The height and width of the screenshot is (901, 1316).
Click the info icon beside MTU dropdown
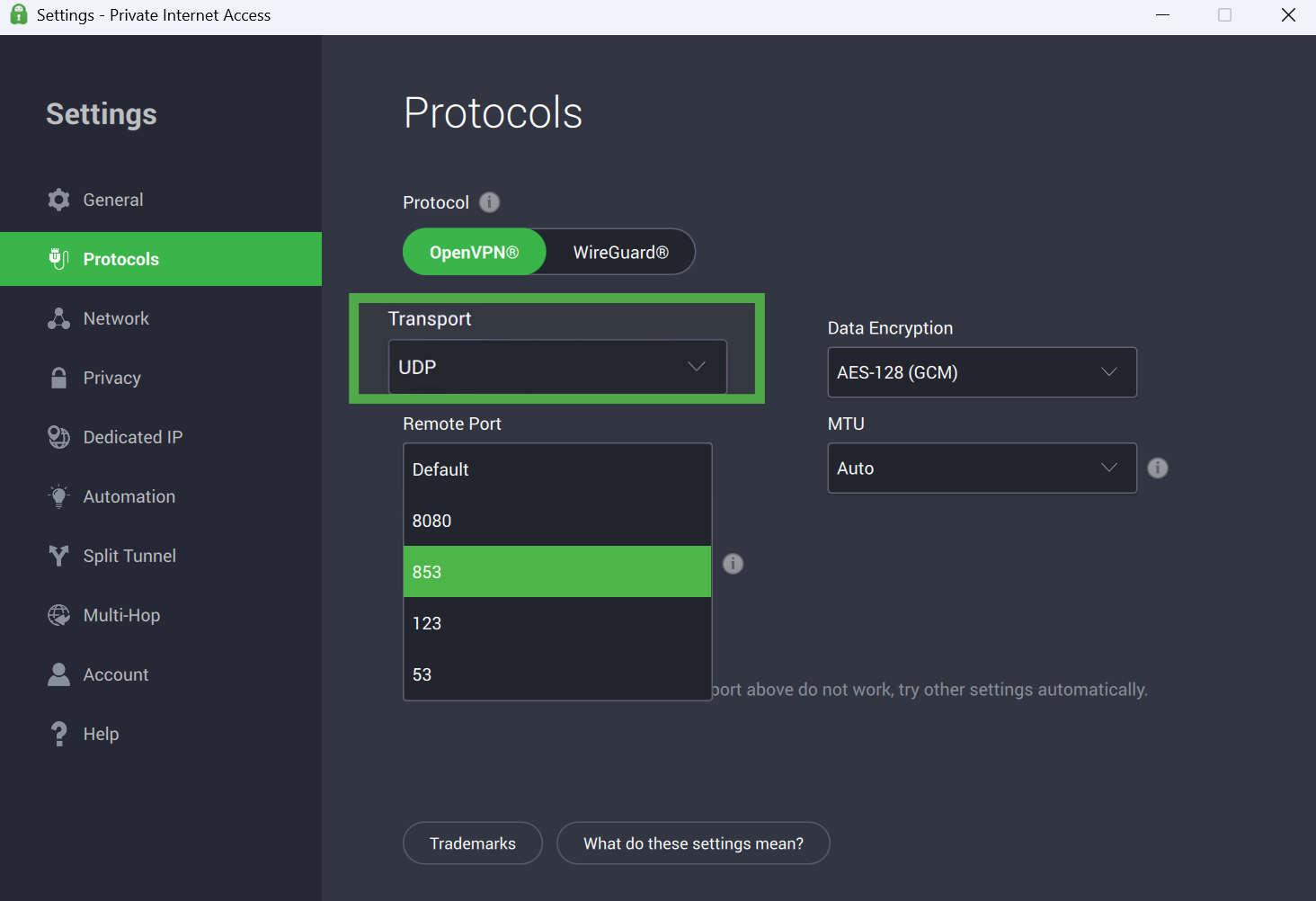point(1158,468)
